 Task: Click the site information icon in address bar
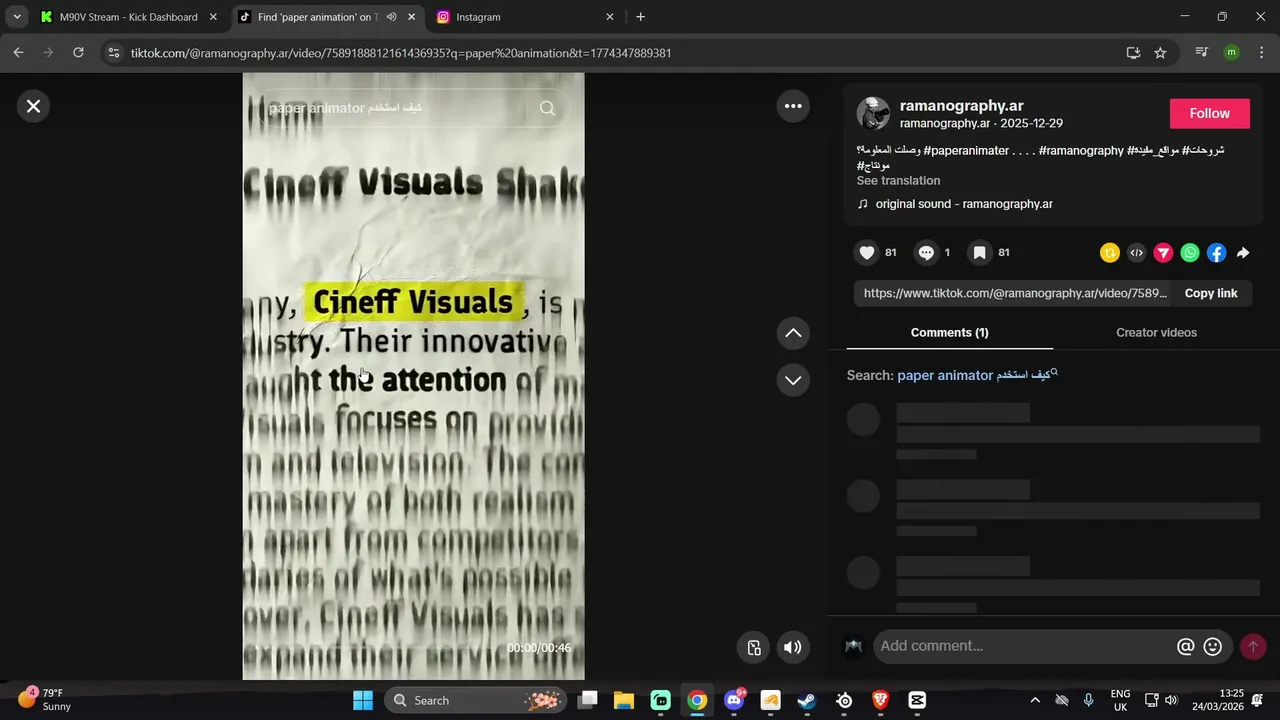pyautogui.click(x=114, y=53)
